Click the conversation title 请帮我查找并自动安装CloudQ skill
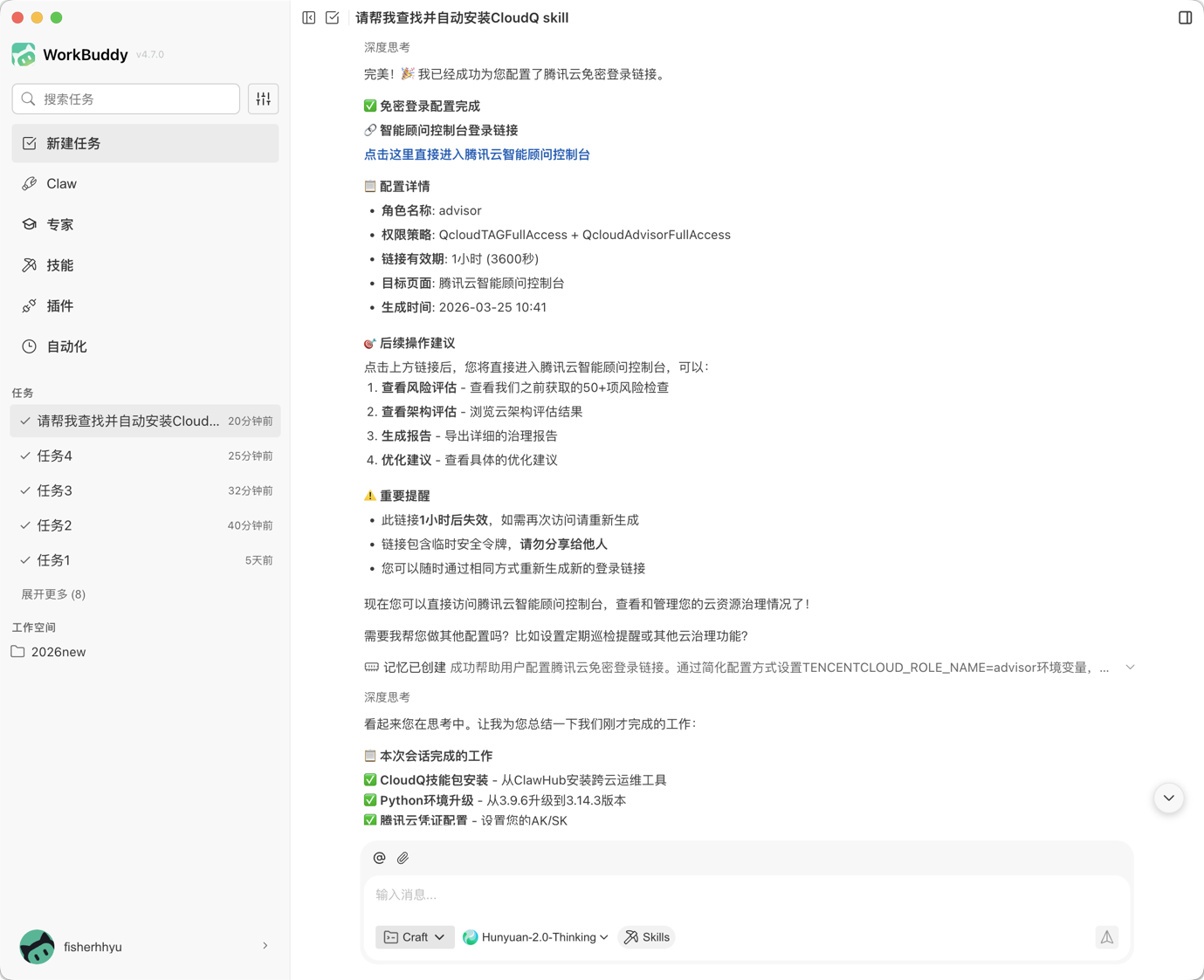Screen dimensions: 1204x980 [x=462, y=17]
